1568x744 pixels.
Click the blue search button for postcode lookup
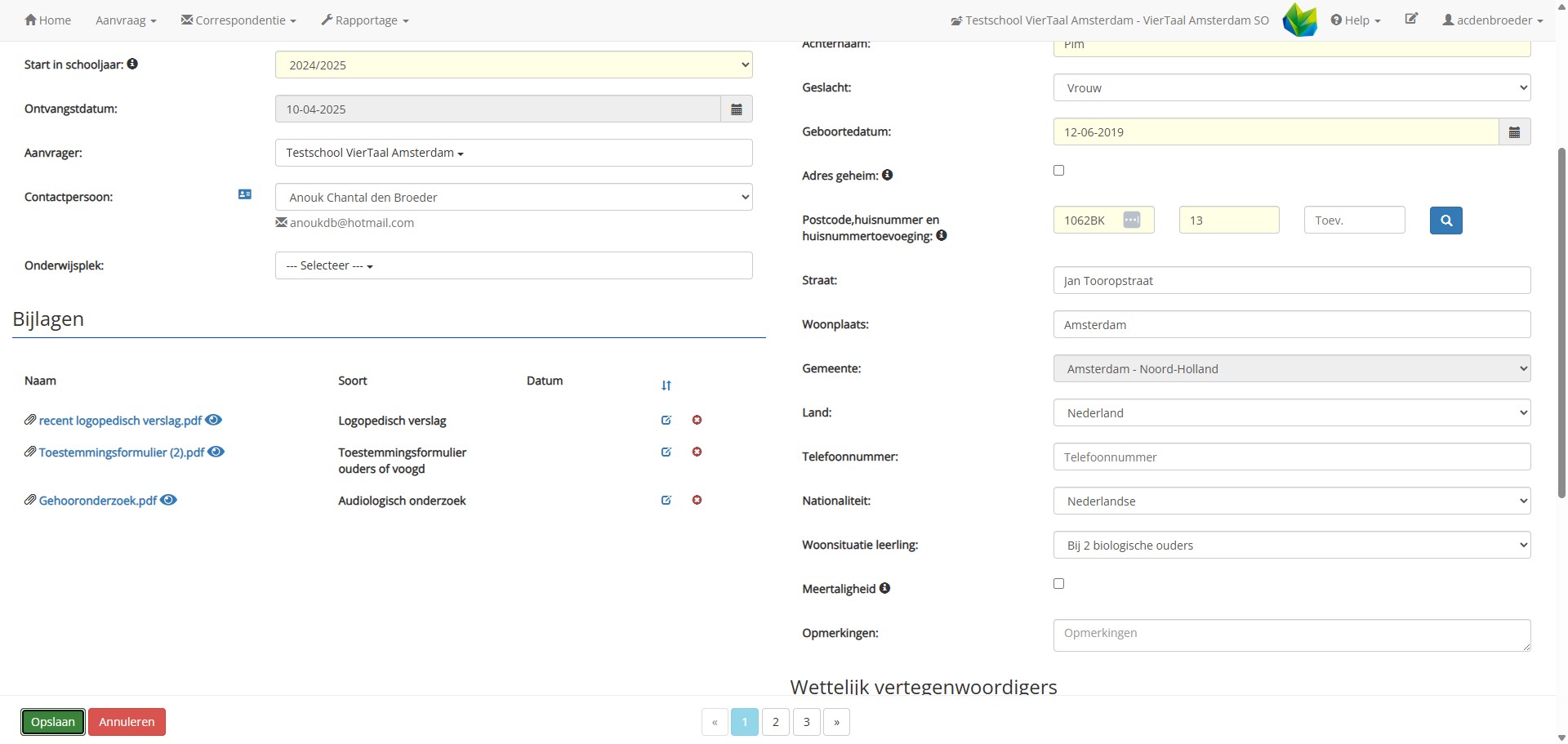click(x=1445, y=221)
